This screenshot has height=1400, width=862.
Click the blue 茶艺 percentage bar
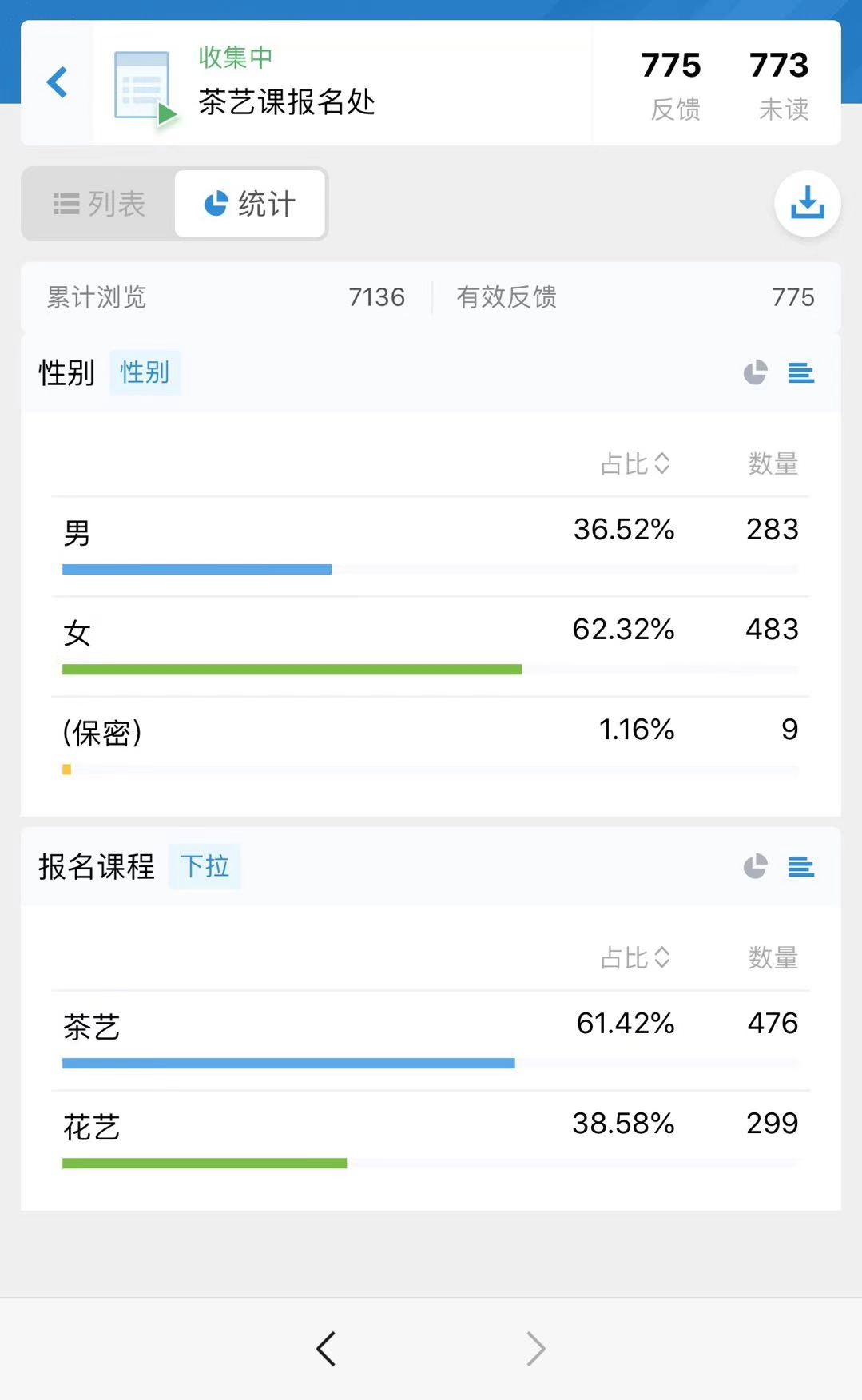(288, 1064)
